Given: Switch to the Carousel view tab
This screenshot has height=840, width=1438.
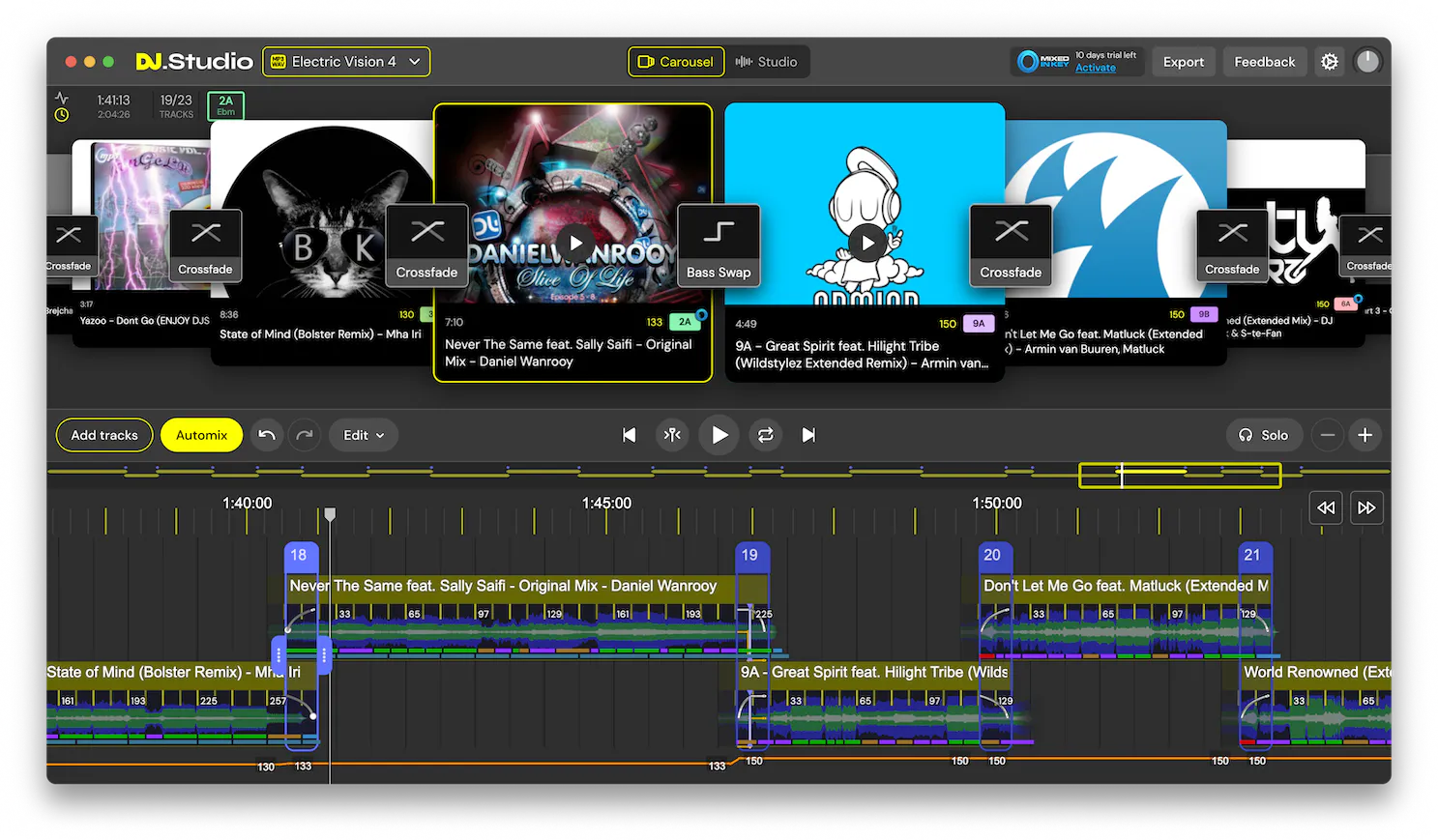Looking at the screenshot, I should coord(676,62).
